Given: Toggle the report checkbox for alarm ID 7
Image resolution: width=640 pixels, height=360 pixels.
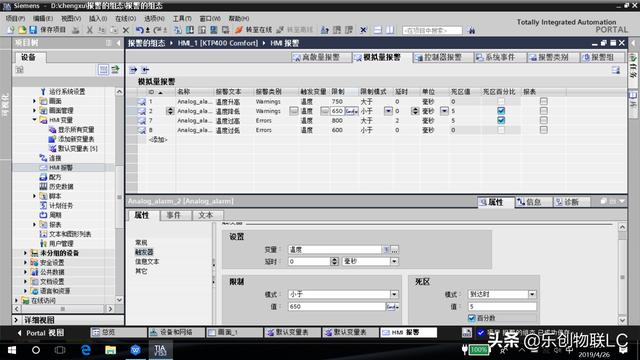Looking at the screenshot, I should pos(543,120).
